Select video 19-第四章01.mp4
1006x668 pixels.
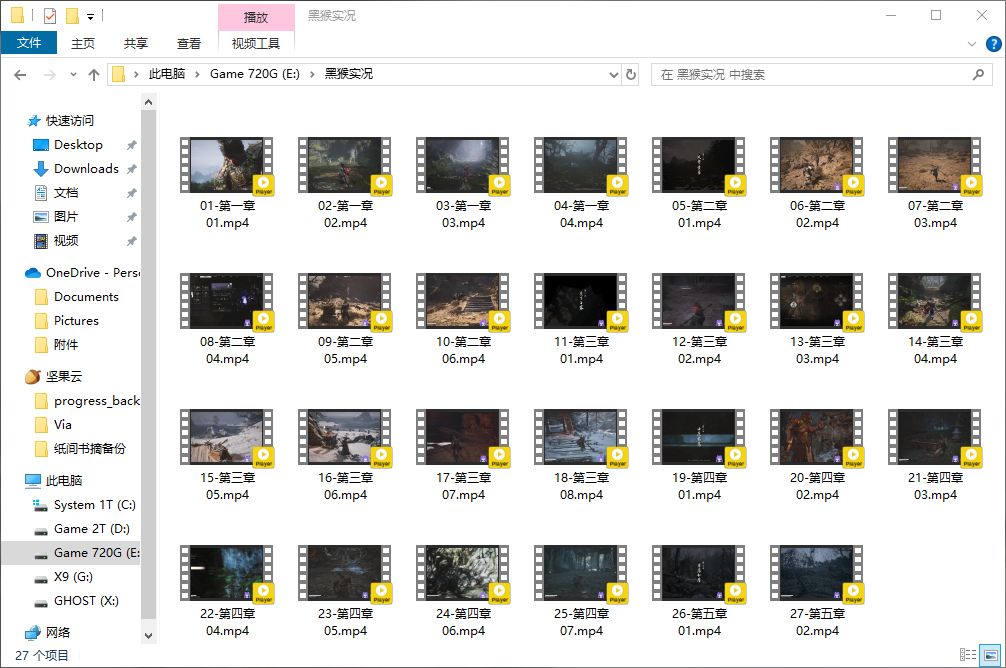(x=699, y=456)
